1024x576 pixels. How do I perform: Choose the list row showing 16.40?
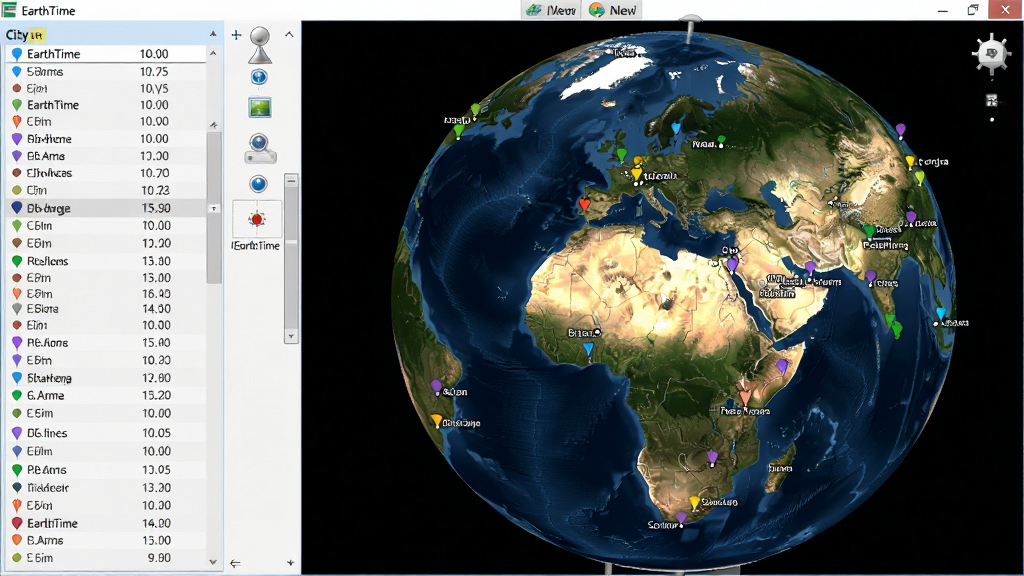[106, 294]
